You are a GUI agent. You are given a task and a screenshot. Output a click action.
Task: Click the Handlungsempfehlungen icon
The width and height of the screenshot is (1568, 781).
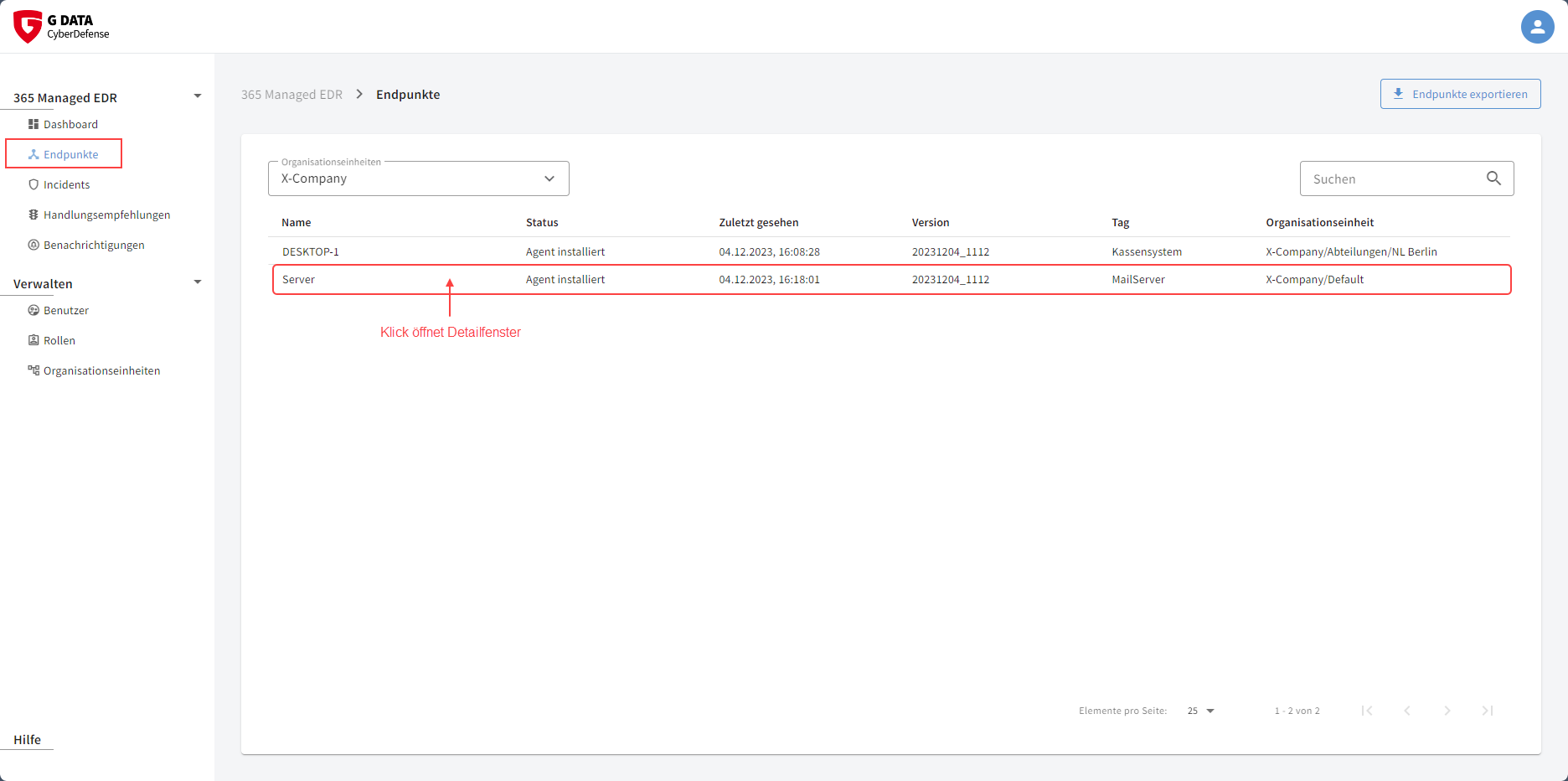pos(34,215)
